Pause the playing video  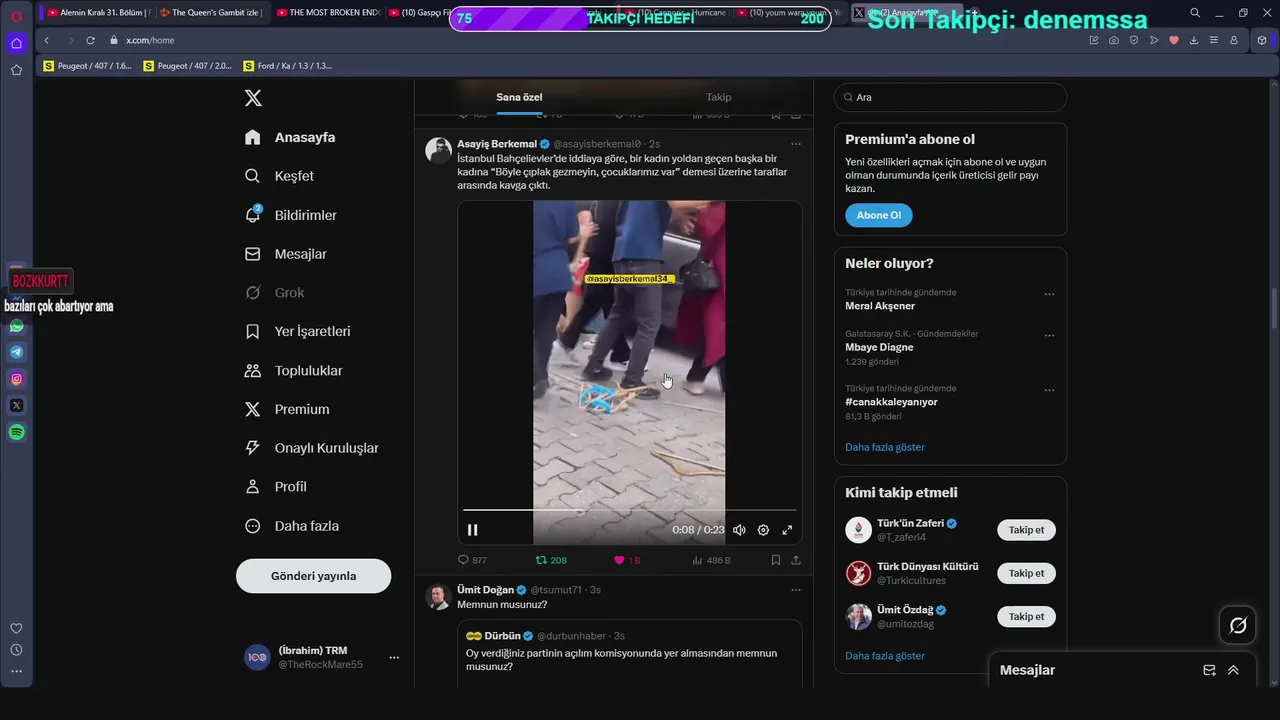[x=473, y=530]
